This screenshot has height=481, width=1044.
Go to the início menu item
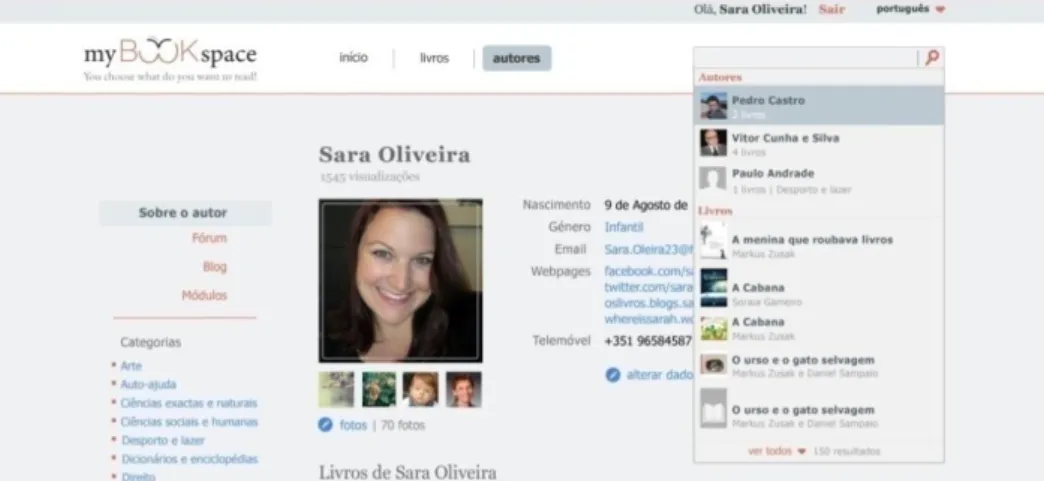(x=353, y=57)
